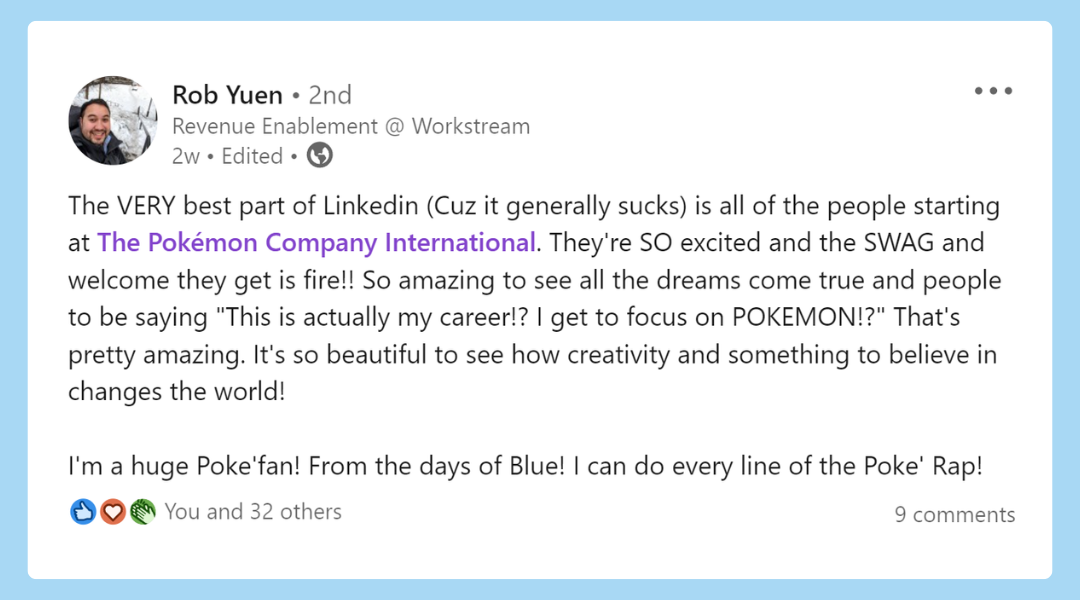Click the phrase changes the world!
Image resolution: width=1080 pixels, height=600 pixels.
176,391
